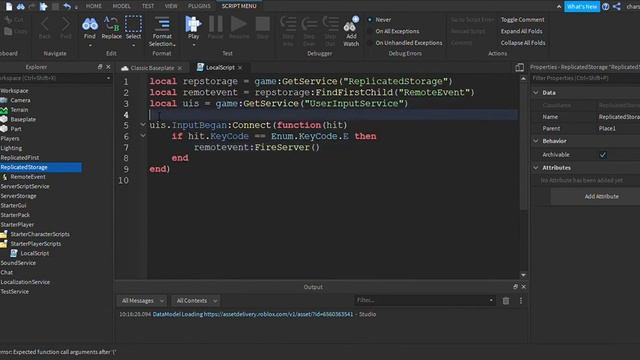Viewport: 640px width, 360px height.
Task: Click script editor scroll up arrow
Action: coord(523,78)
